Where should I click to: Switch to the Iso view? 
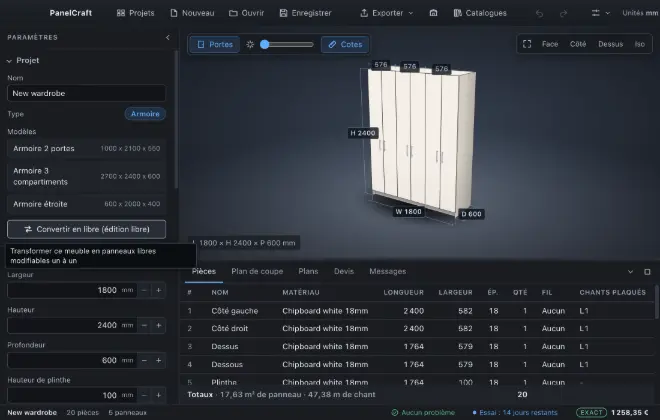pos(639,44)
